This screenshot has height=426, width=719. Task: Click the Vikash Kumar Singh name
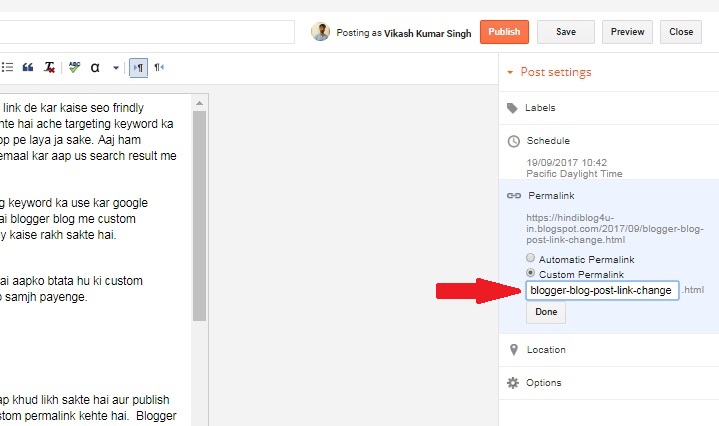[x=427, y=33]
